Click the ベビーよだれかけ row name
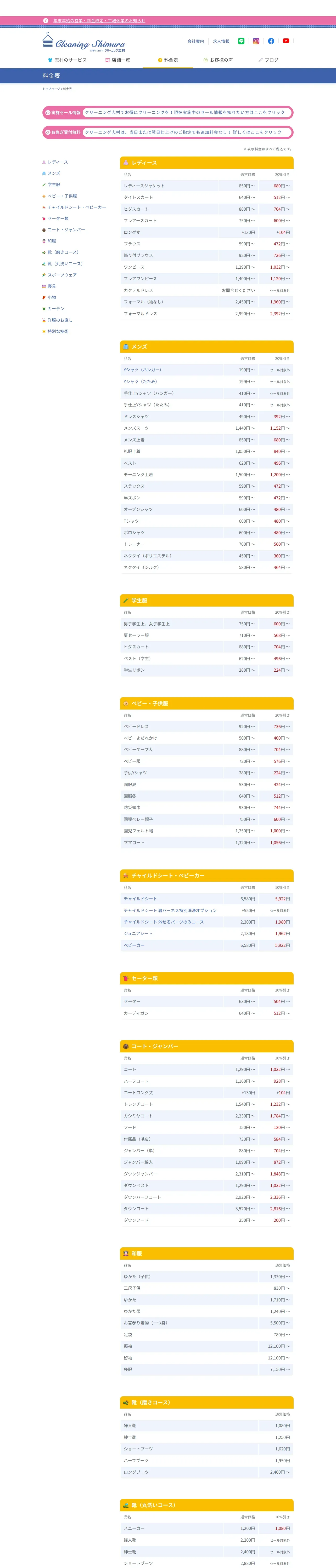This screenshot has width=336, height=1568. click(140, 738)
